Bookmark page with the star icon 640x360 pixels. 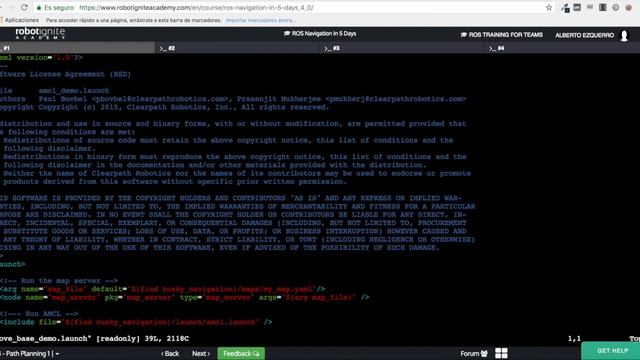point(549,7)
